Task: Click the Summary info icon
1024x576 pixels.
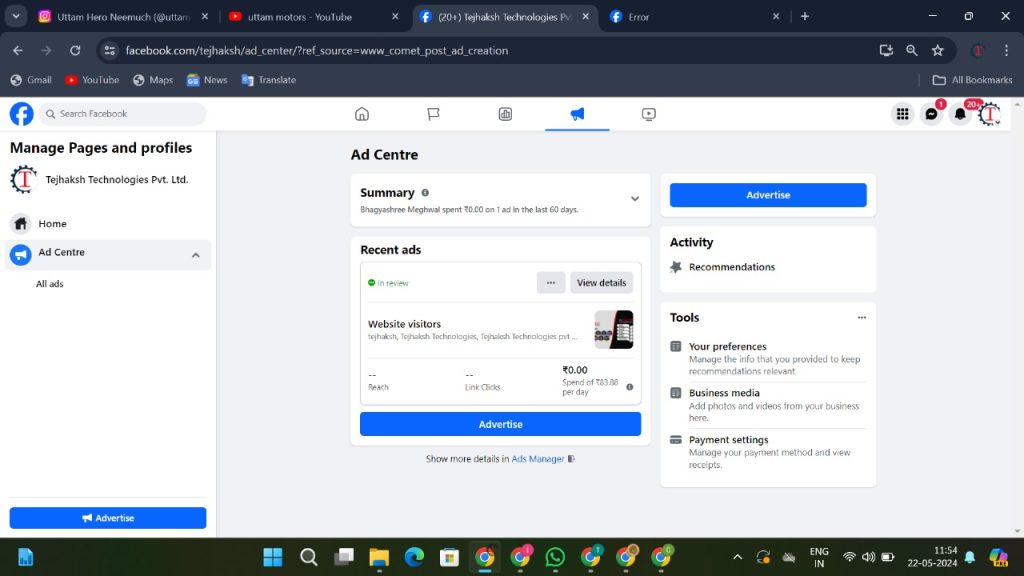Action: coord(425,193)
